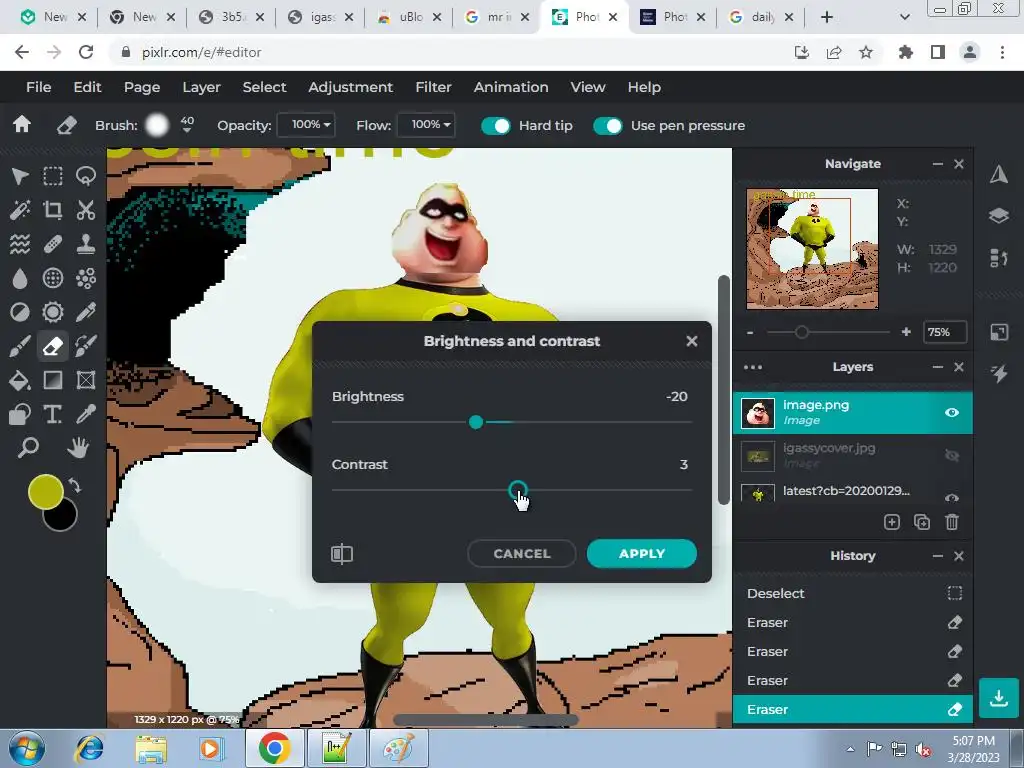The height and width of the screenshot is (768, 1024).
Task: Close the Brightness and contrast dialog
Action: pos(692,341)
